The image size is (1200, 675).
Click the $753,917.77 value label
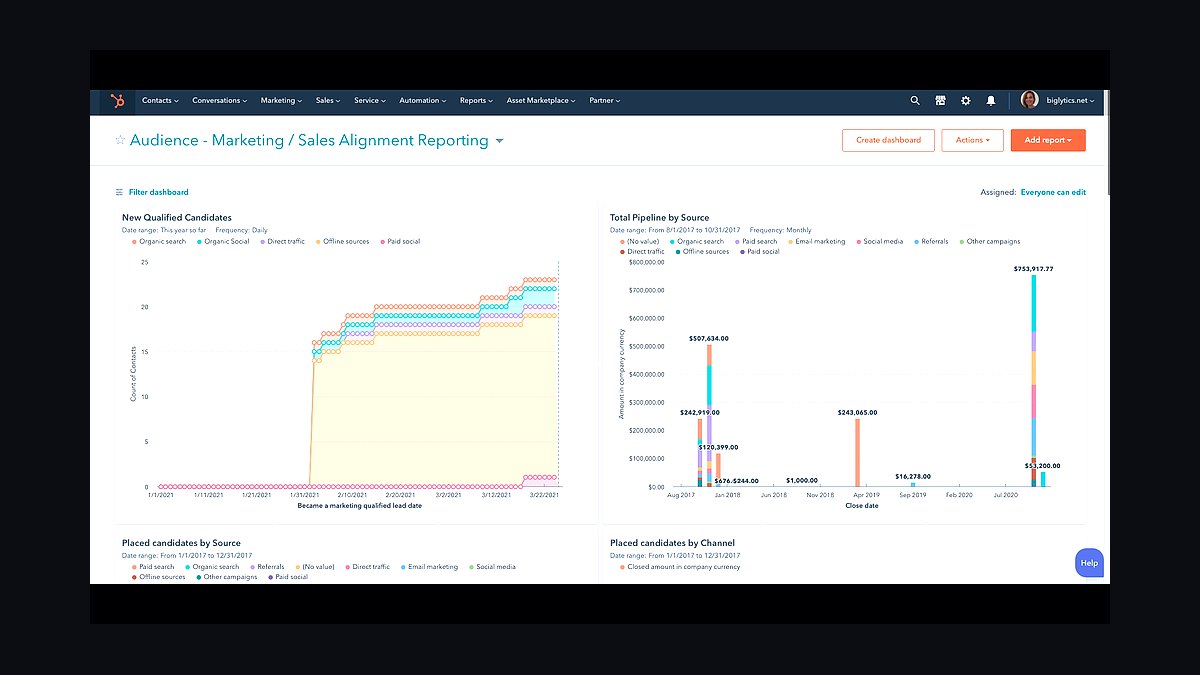1033,269
